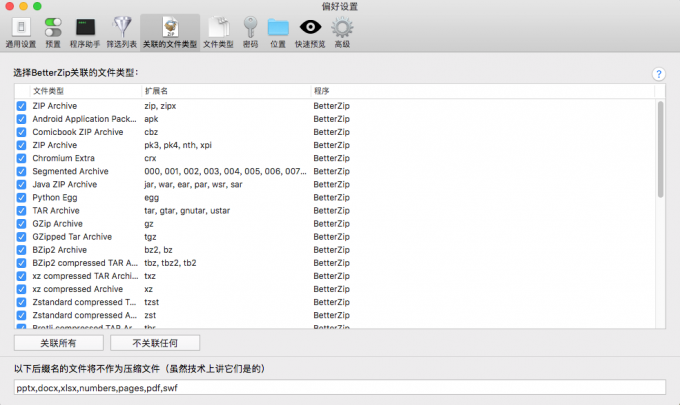680x405 pixels.
Task: Open the 快速预览 eye icon pane
Action: click(310, 33)
